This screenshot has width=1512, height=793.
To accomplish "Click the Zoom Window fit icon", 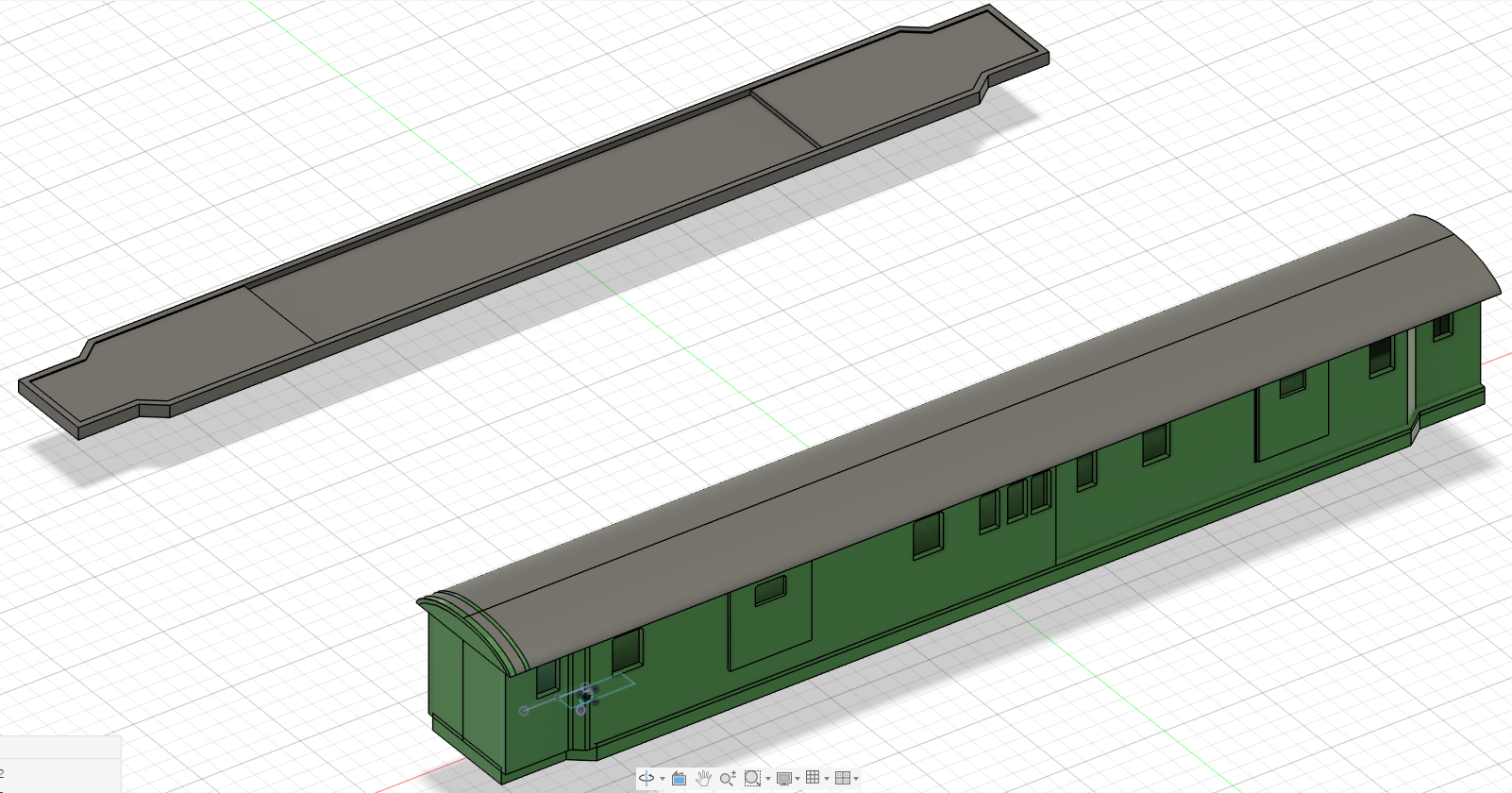I will pos(752,778).
